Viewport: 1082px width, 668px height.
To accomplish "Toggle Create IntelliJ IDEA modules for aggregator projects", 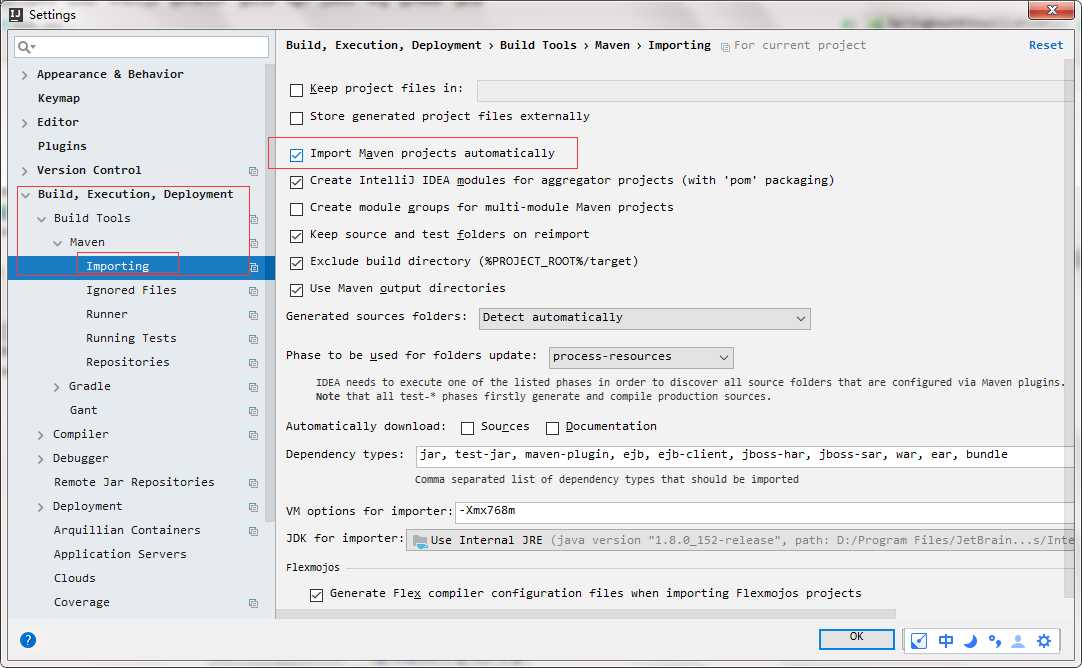I will pos(296,181).
